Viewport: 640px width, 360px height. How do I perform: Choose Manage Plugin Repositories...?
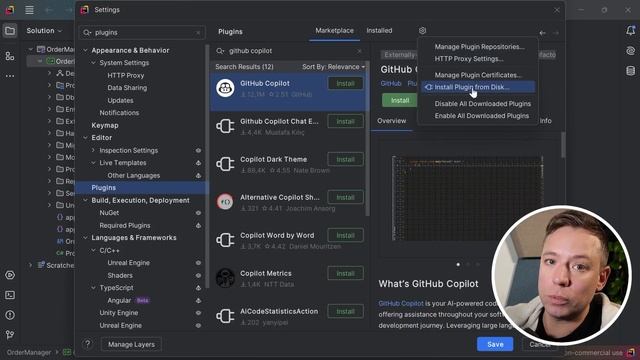(478, 47)
